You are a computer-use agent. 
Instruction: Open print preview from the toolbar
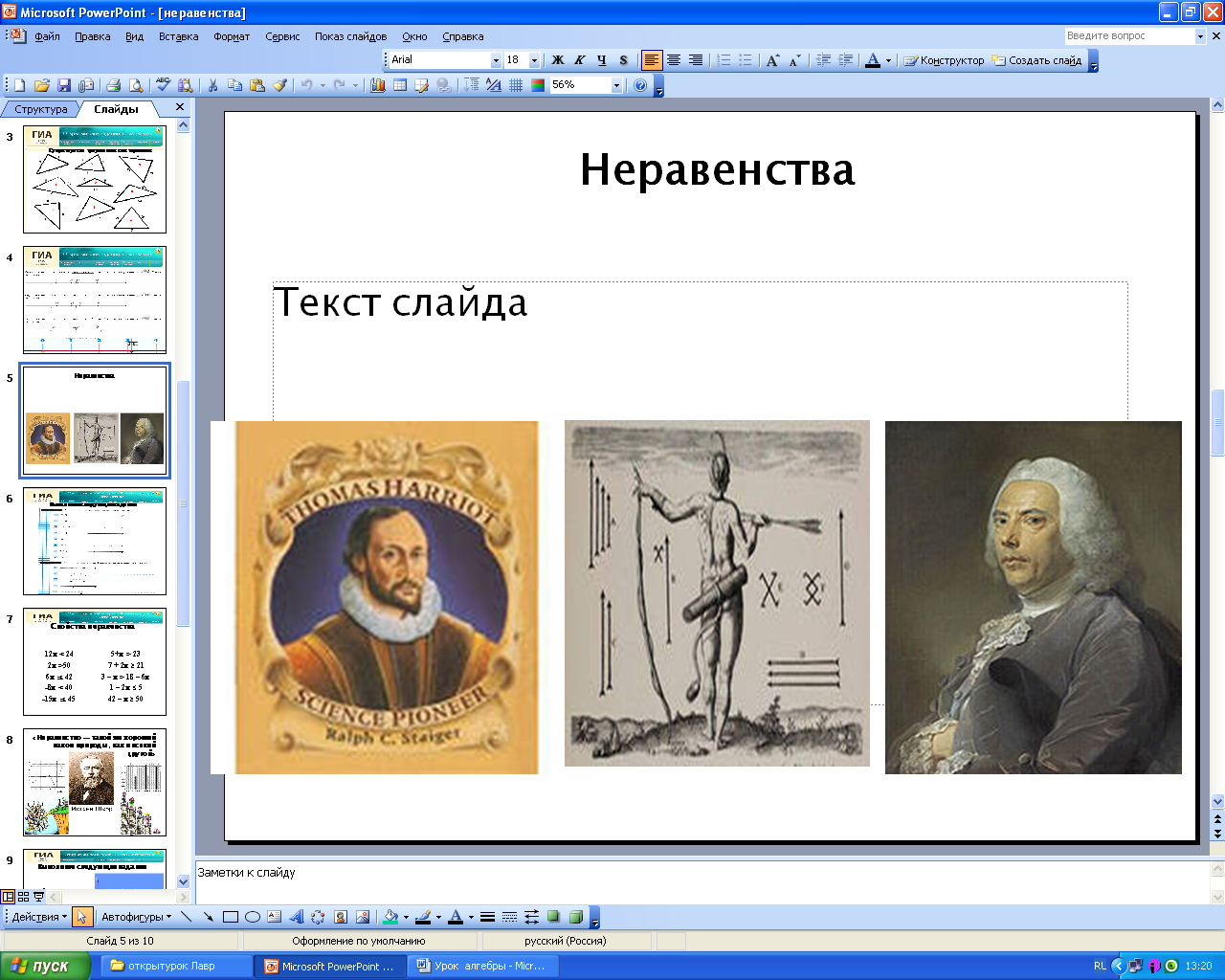click(136, 85)
